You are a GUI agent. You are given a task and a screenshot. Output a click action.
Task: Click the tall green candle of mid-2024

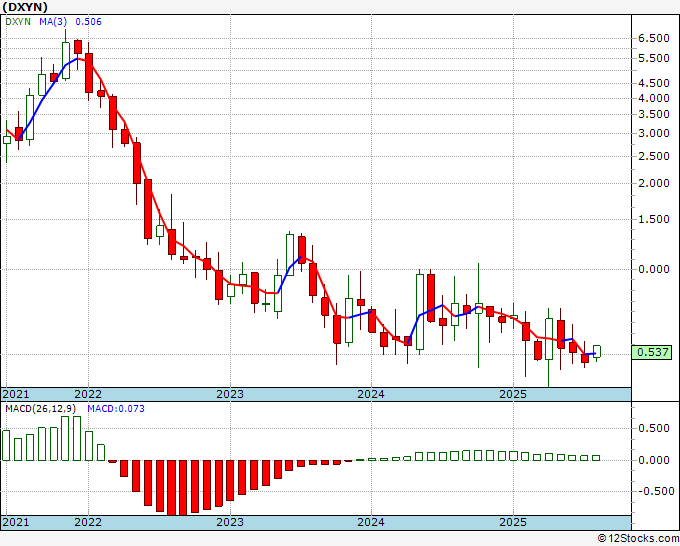pyautogui.click(x=420, y=312)
